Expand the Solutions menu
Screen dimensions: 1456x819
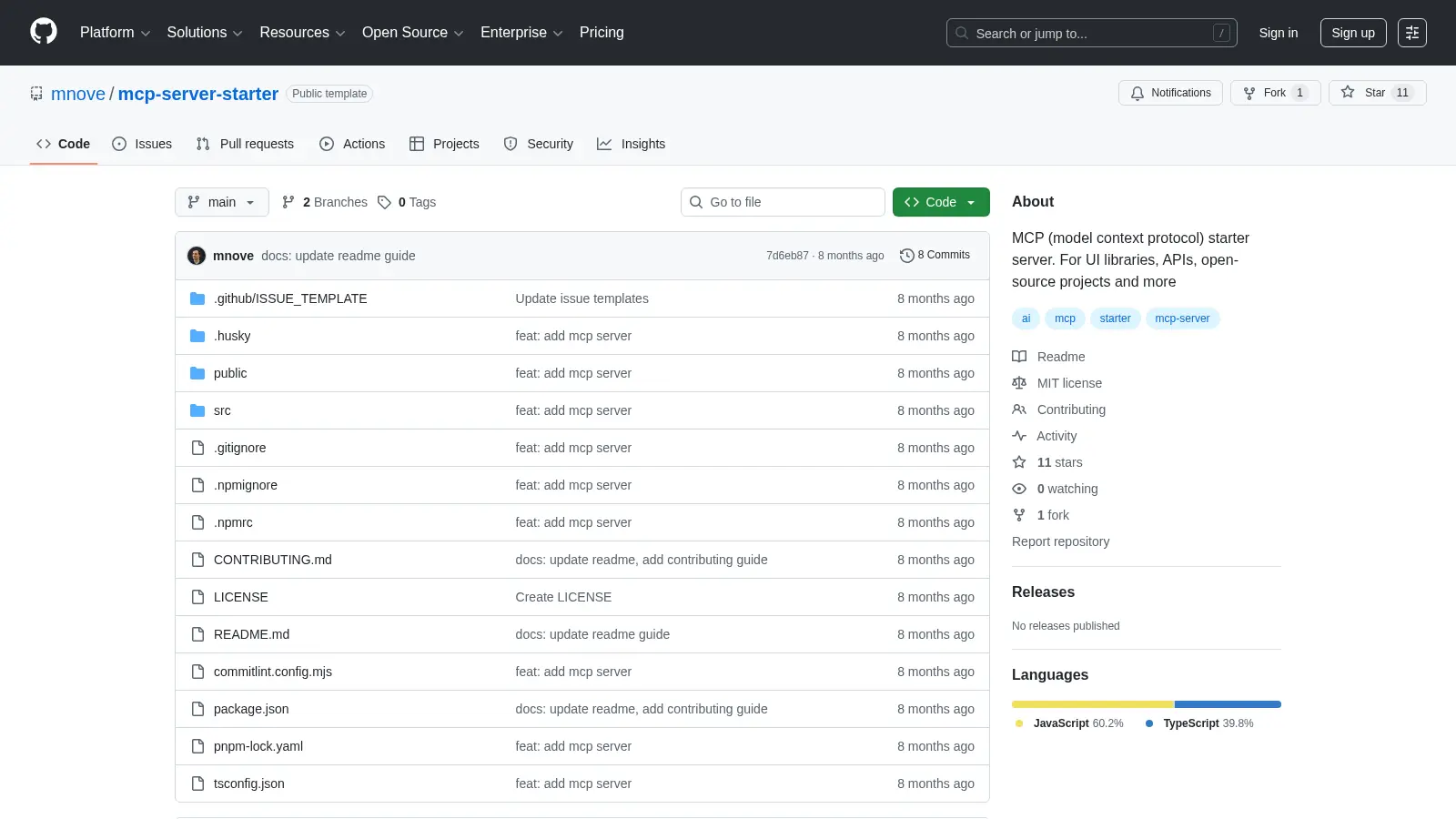pos(205,33)
